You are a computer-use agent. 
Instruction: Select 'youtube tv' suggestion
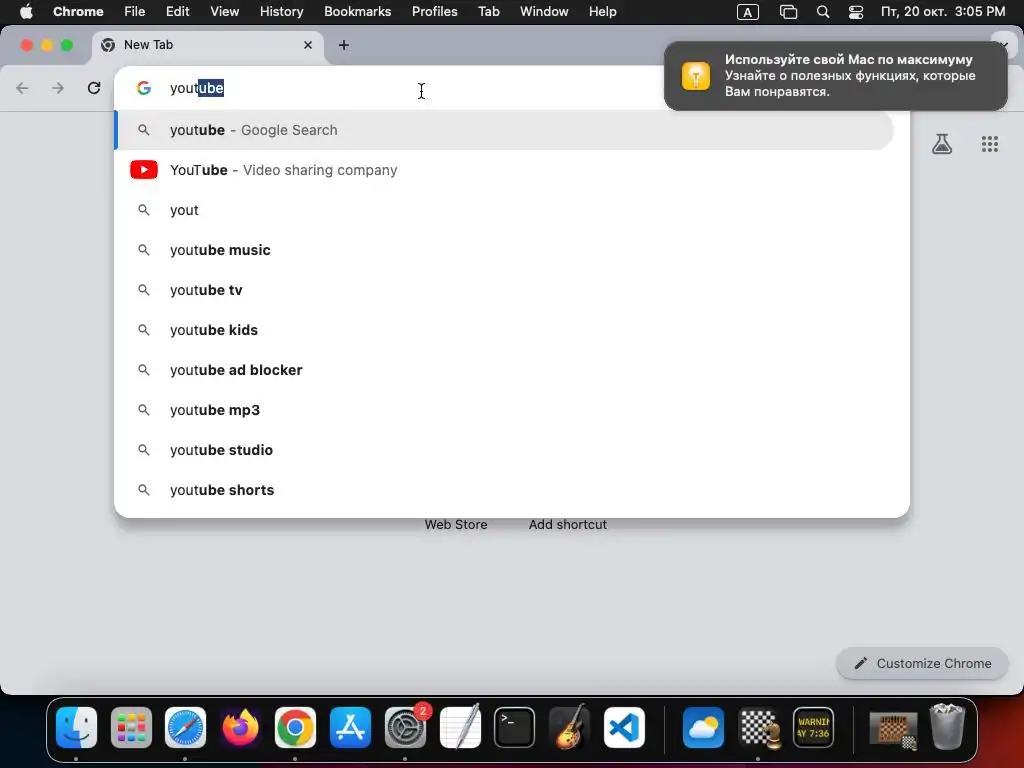504,290
